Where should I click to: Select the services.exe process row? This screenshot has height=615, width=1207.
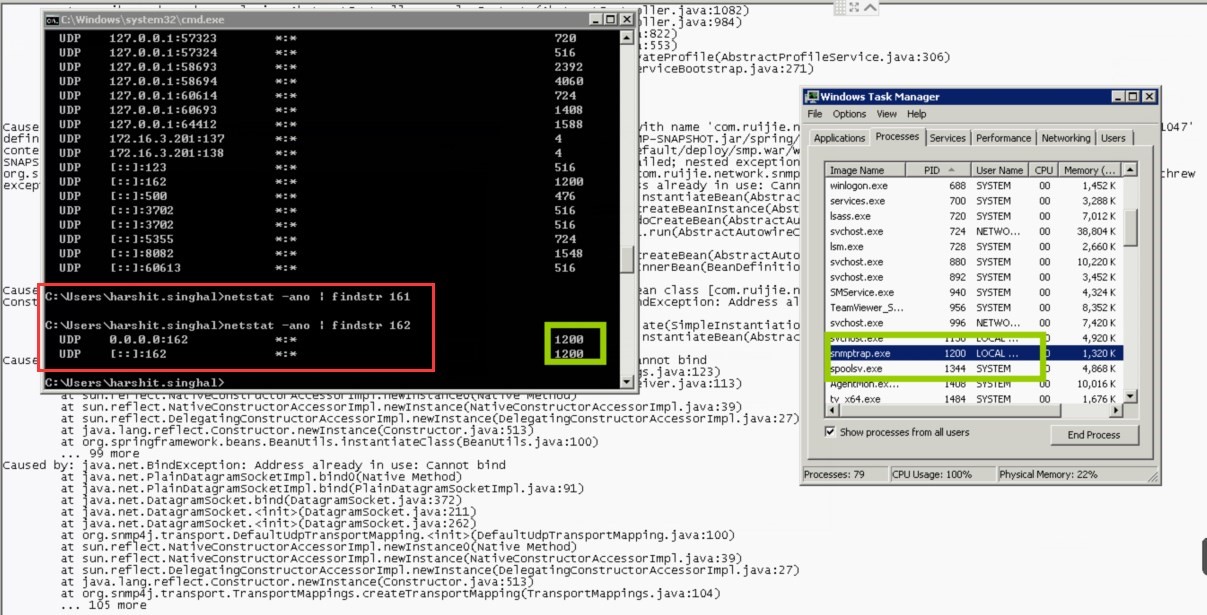click(974, 201)
